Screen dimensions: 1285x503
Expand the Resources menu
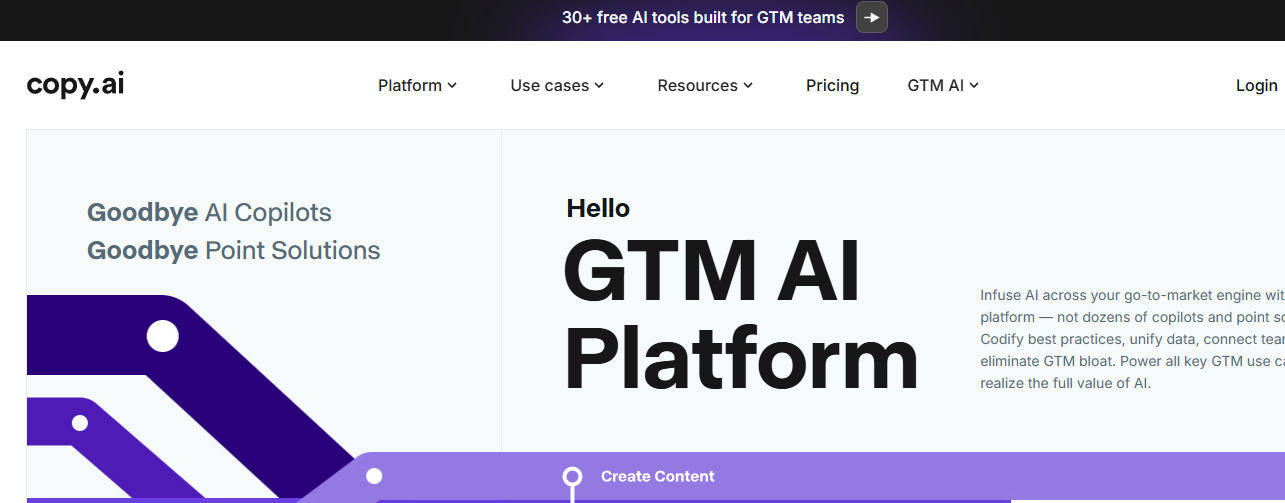pyautogui.click(x=705, y=86)
